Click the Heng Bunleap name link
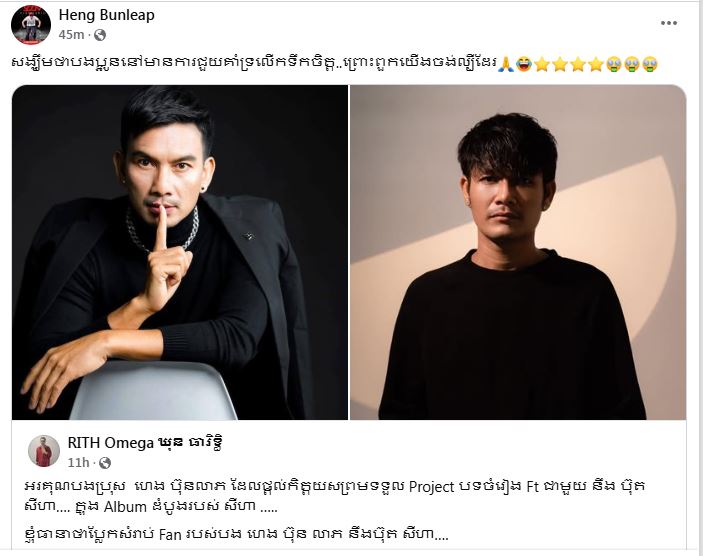Viewport: 703px width, 556px height. (107, 15)
